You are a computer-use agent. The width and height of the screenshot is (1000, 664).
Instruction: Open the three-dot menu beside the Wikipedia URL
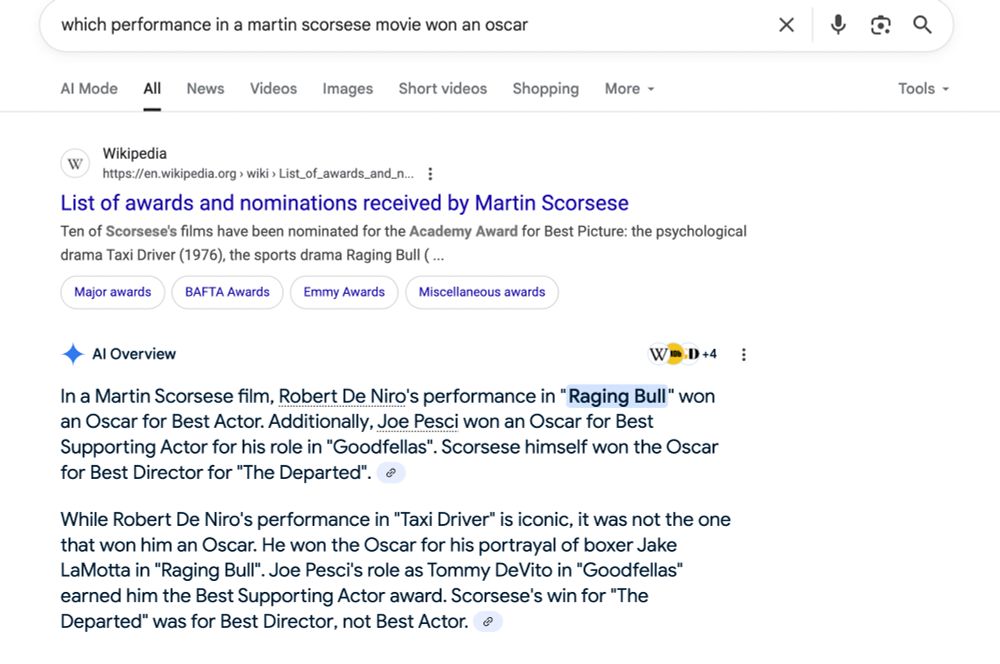(430, 173)
